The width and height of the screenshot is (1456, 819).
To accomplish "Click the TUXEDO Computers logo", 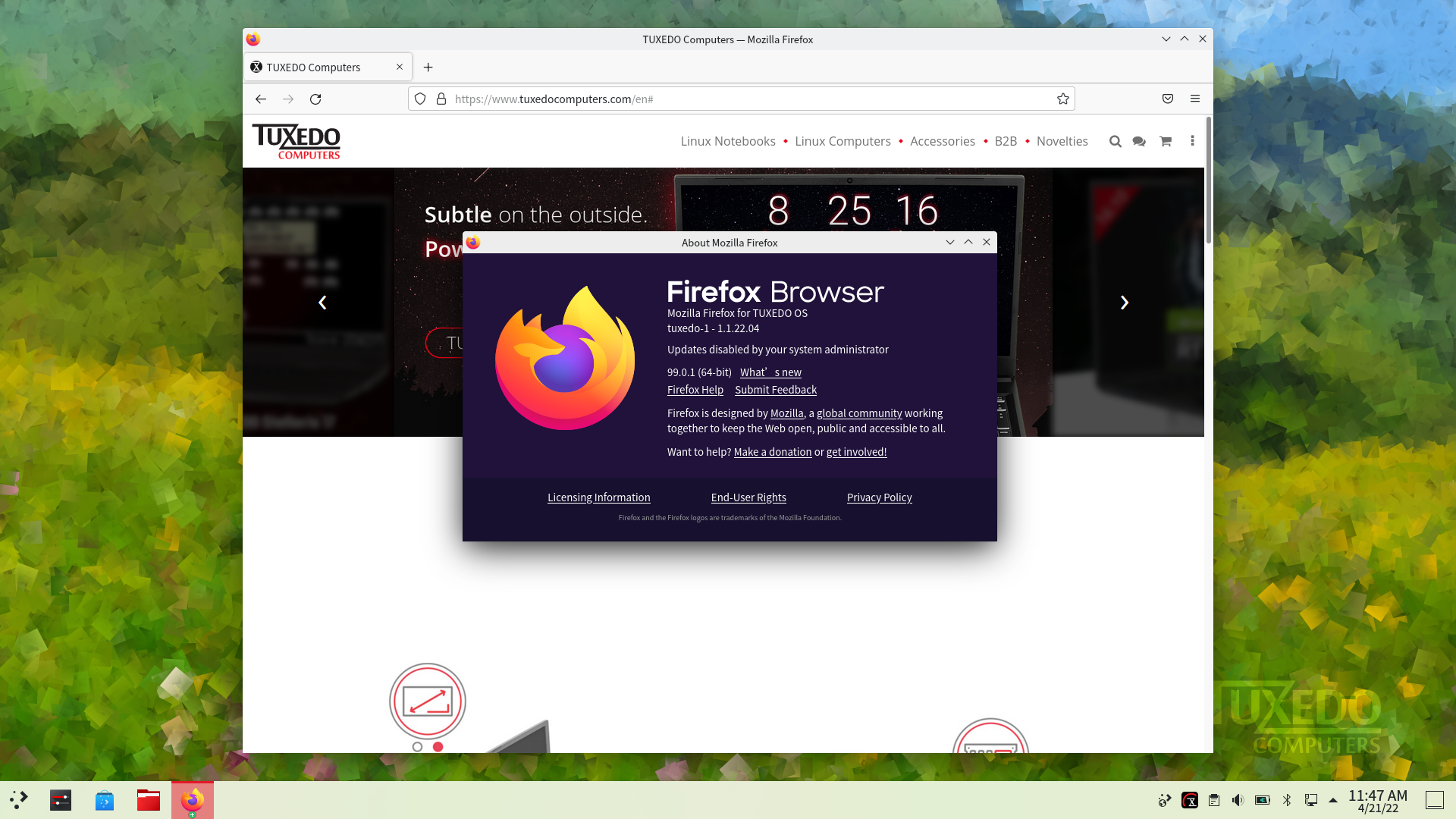I will (x=297, y=142).
